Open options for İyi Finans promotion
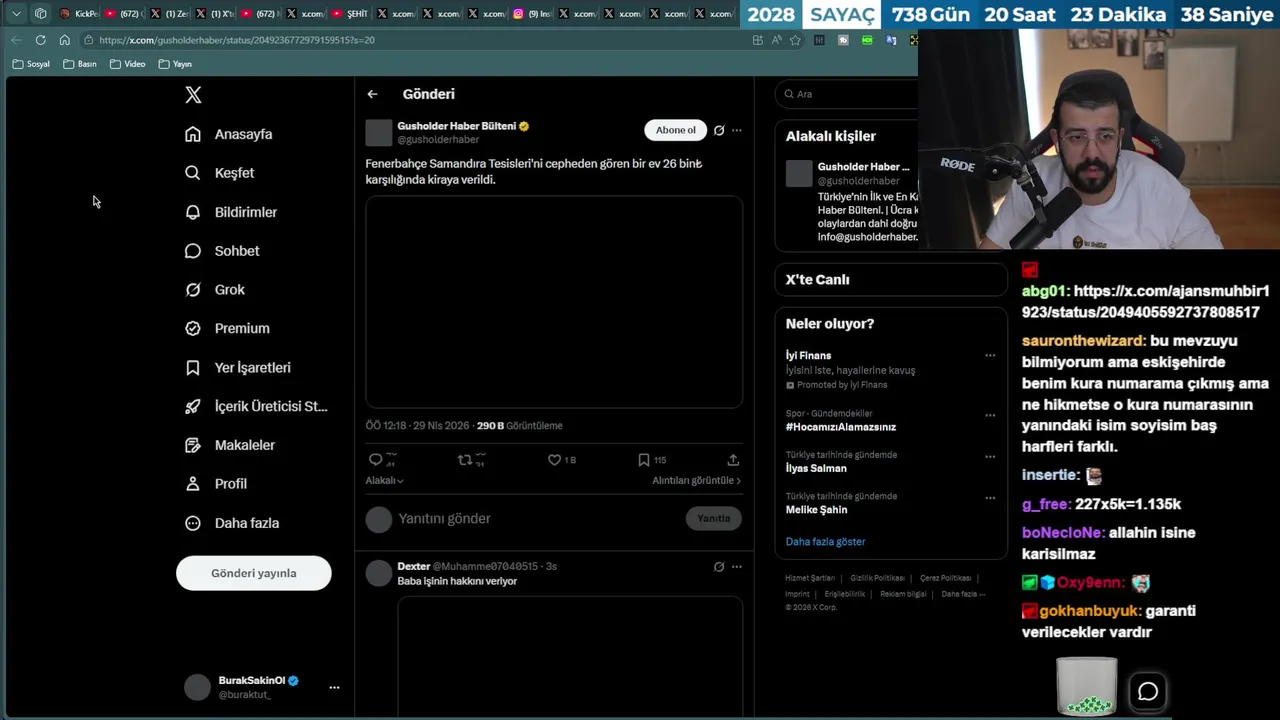 (990, 355)
